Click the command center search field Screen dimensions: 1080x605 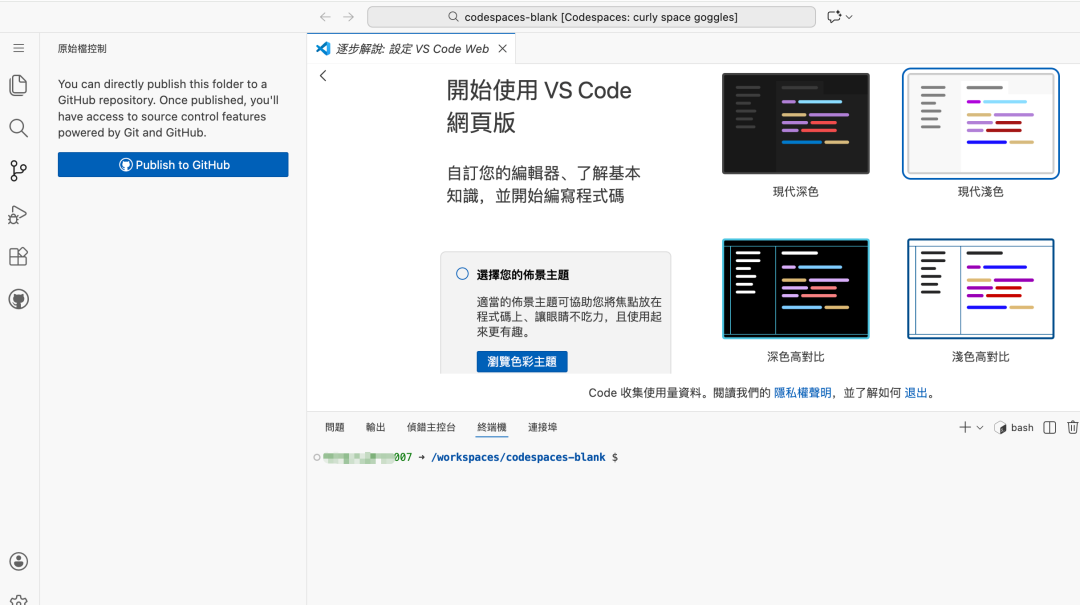pyautogui.click(x=592, y=17)
